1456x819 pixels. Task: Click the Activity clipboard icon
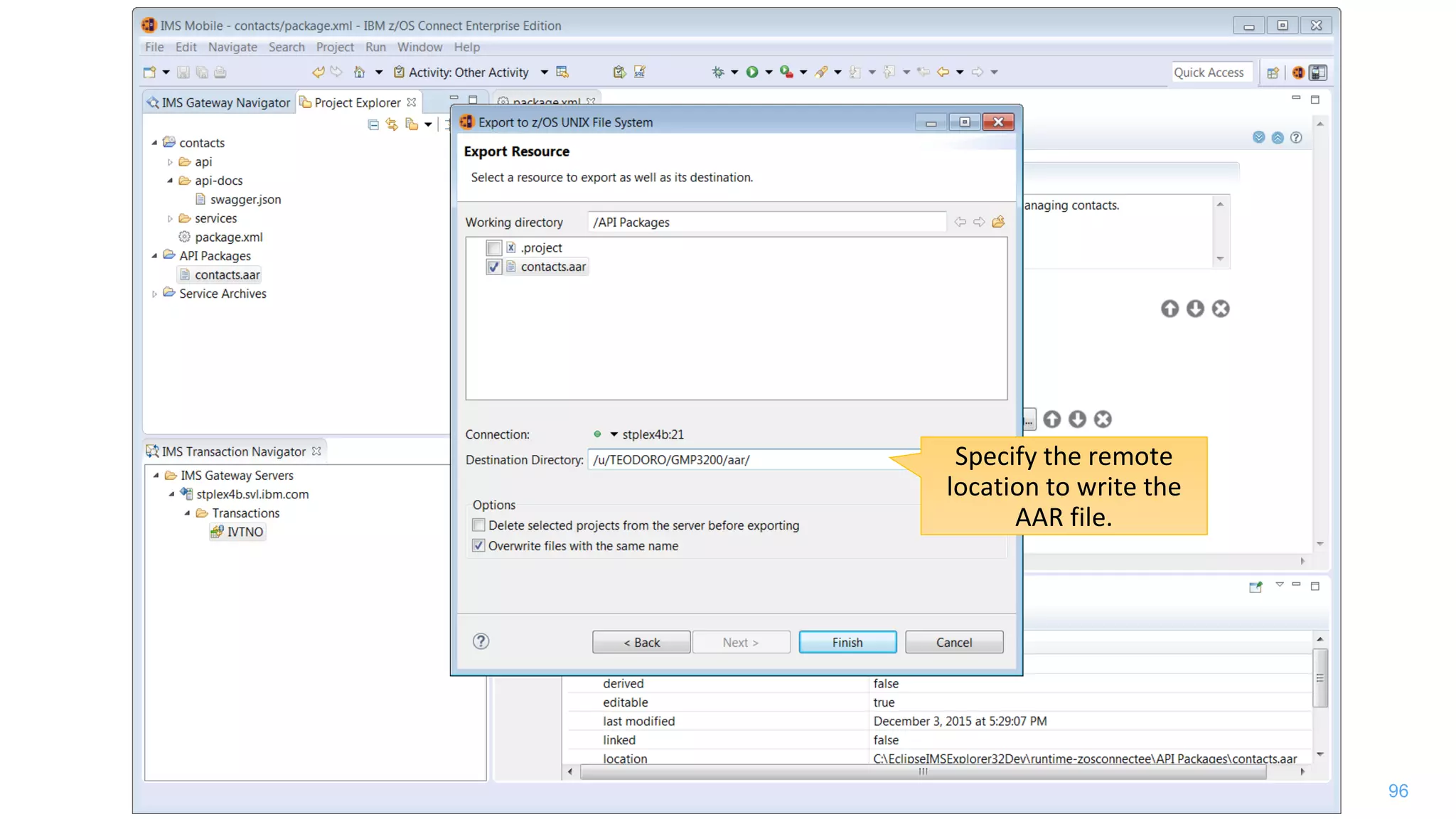(x=400, y=72)
